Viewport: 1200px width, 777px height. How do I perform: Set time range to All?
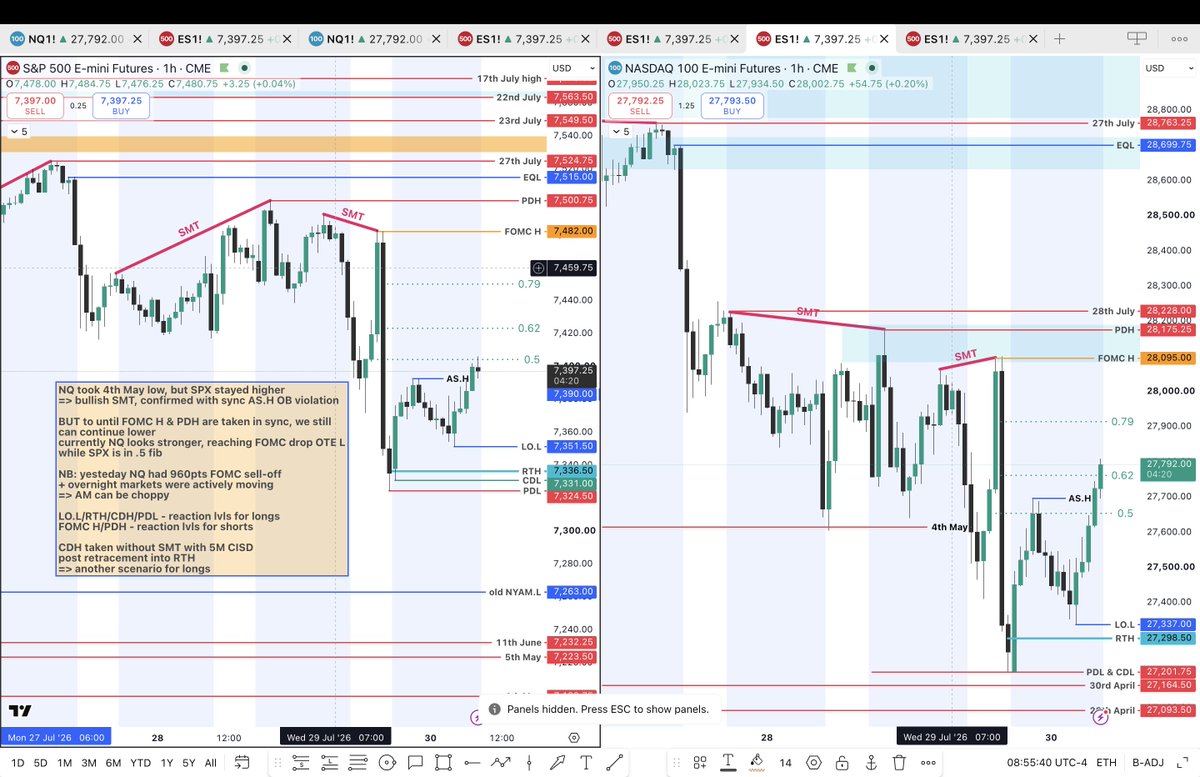point(210,762)
